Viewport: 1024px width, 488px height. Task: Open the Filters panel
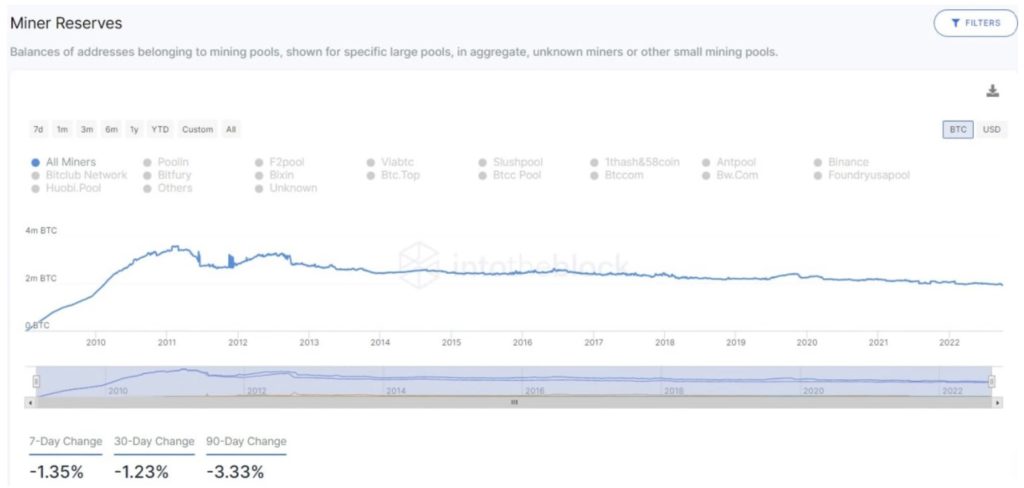tap(975, 22)
